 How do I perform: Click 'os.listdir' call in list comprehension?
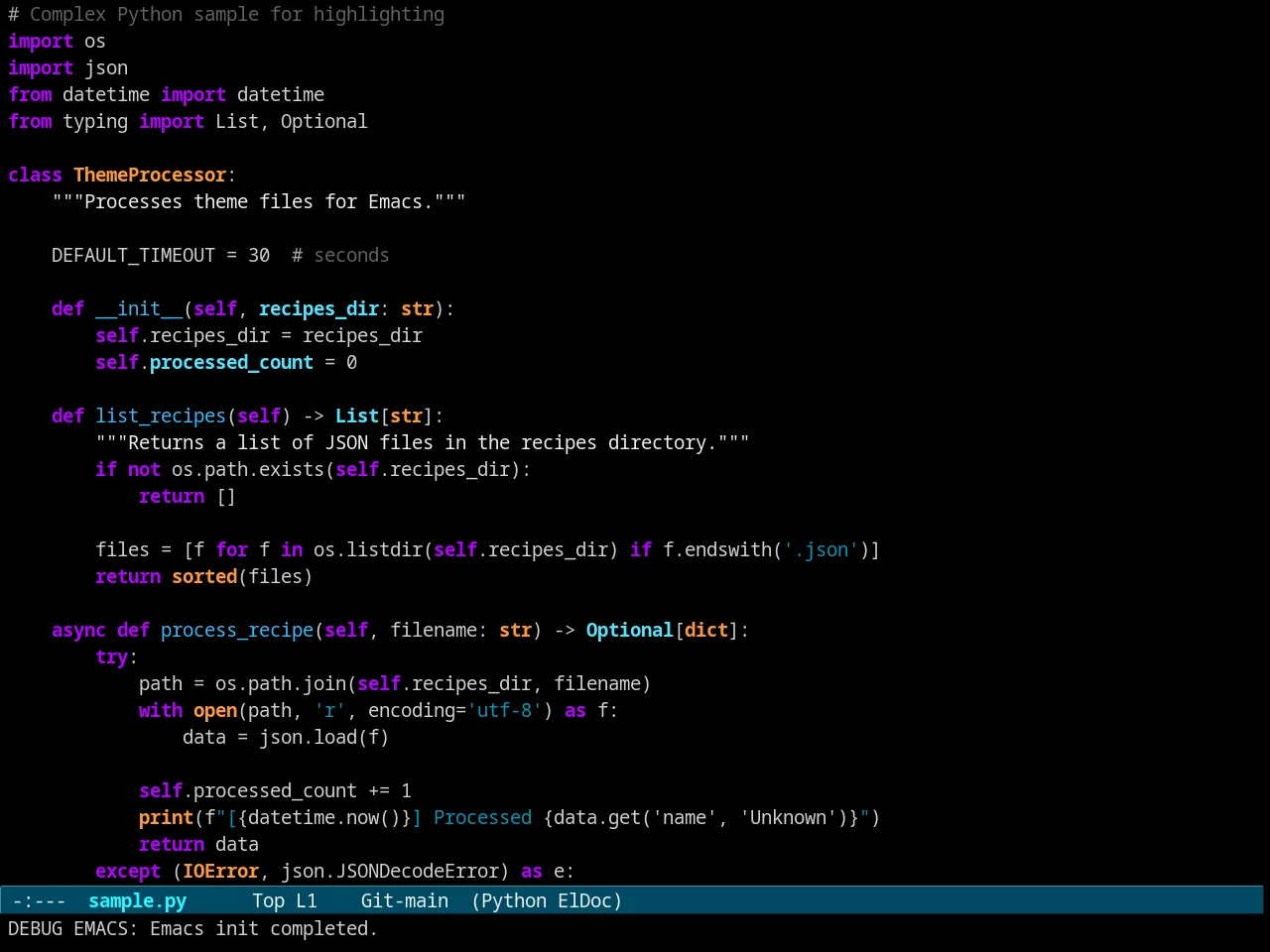coord(368,549)
